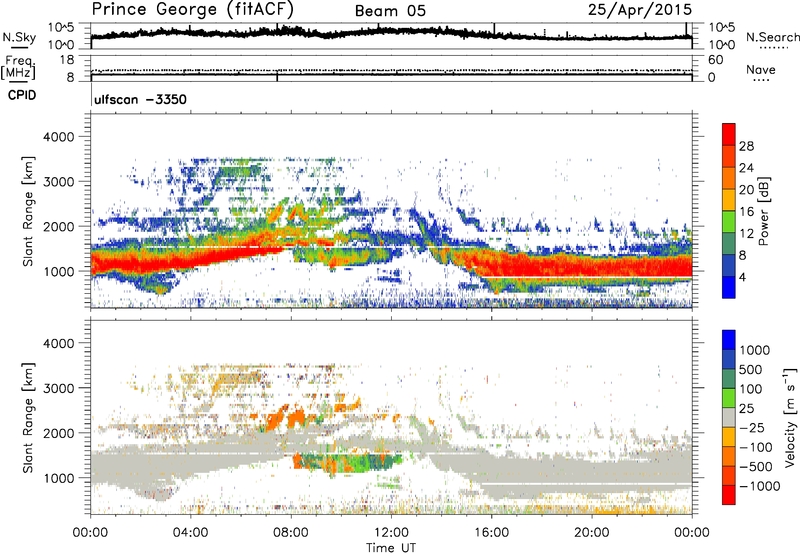
Task: Click the '-1000' value on Velocity color bar
Action: 760,486
